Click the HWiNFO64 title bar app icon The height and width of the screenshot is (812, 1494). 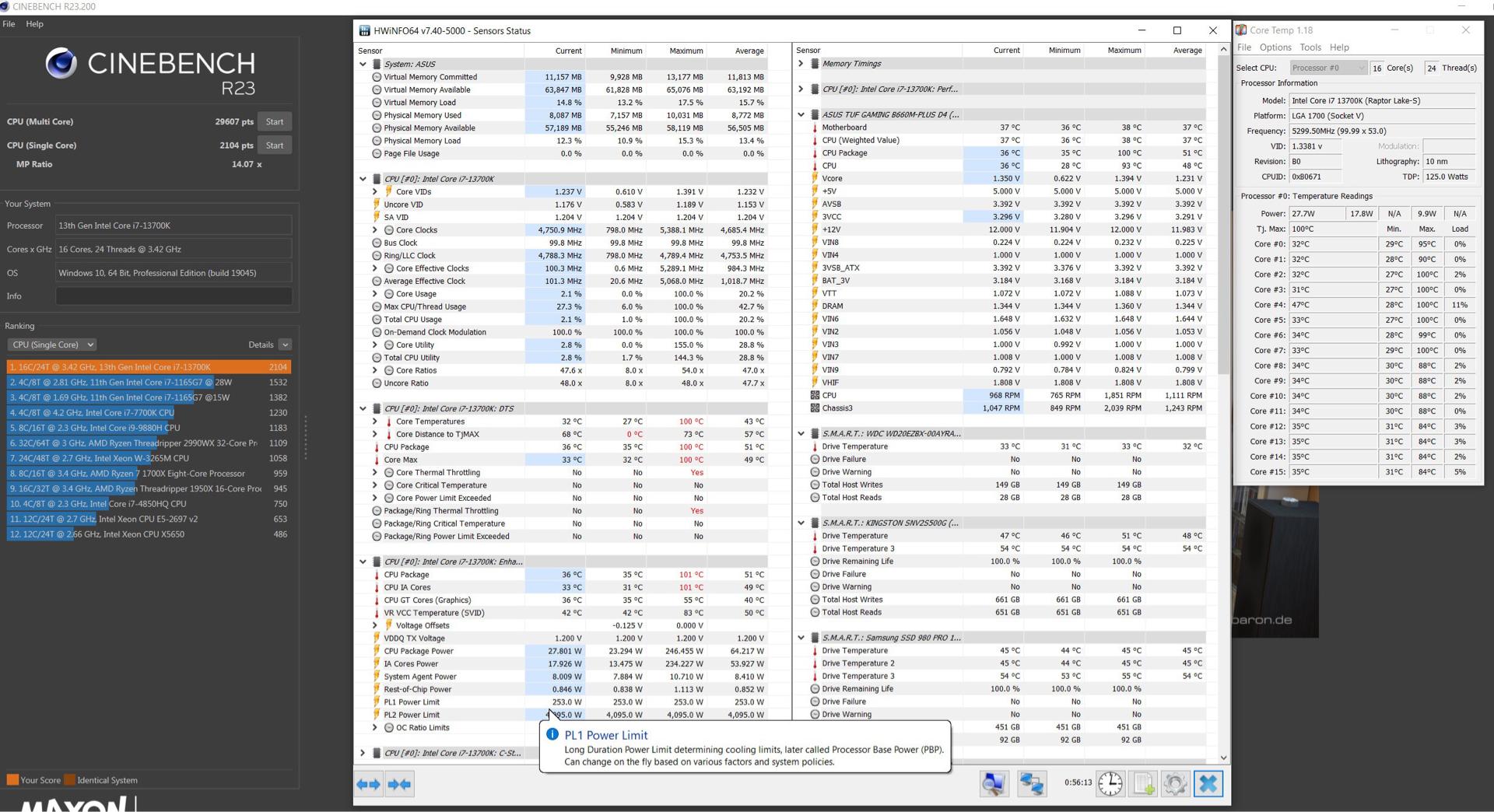point(364,31)
